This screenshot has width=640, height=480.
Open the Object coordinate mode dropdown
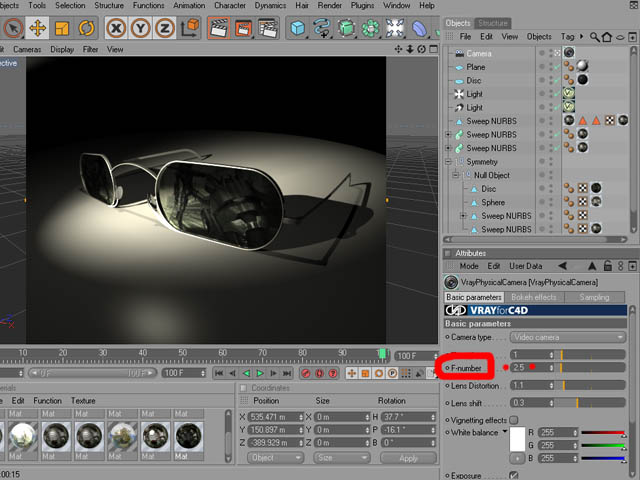[272, 458]
